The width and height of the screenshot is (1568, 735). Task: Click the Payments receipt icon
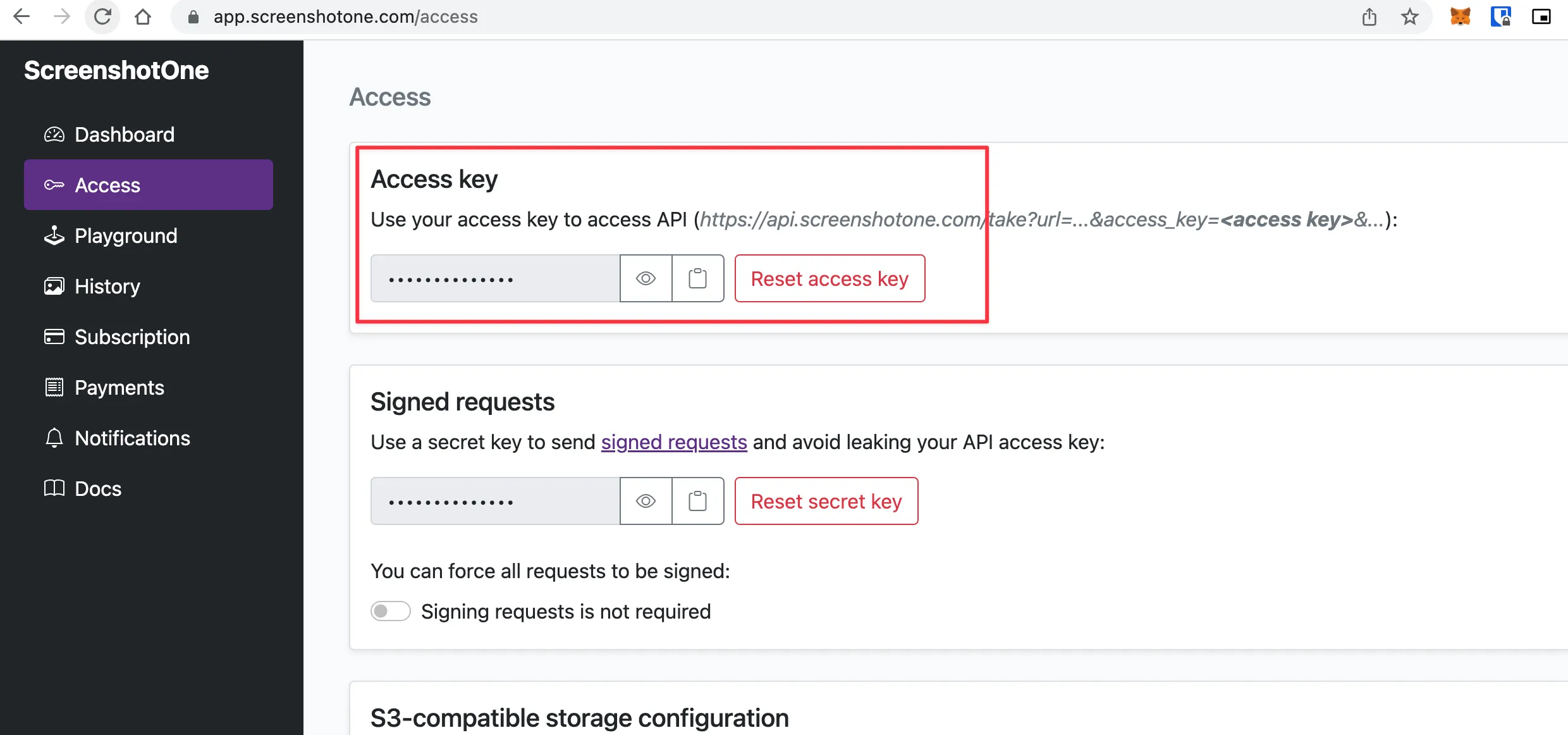coord(54,387)
